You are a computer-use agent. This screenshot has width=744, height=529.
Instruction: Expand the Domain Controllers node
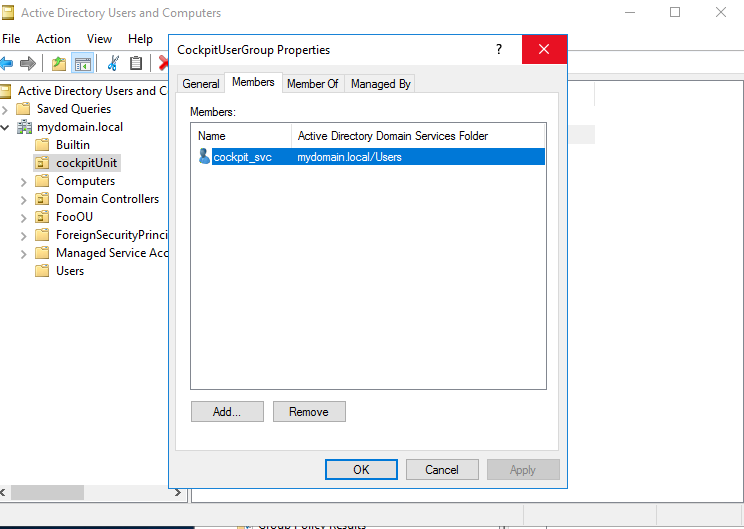click(x=23, y=200)
